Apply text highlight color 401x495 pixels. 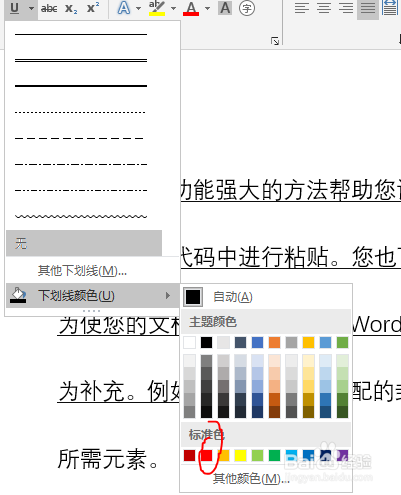point(157,8)
